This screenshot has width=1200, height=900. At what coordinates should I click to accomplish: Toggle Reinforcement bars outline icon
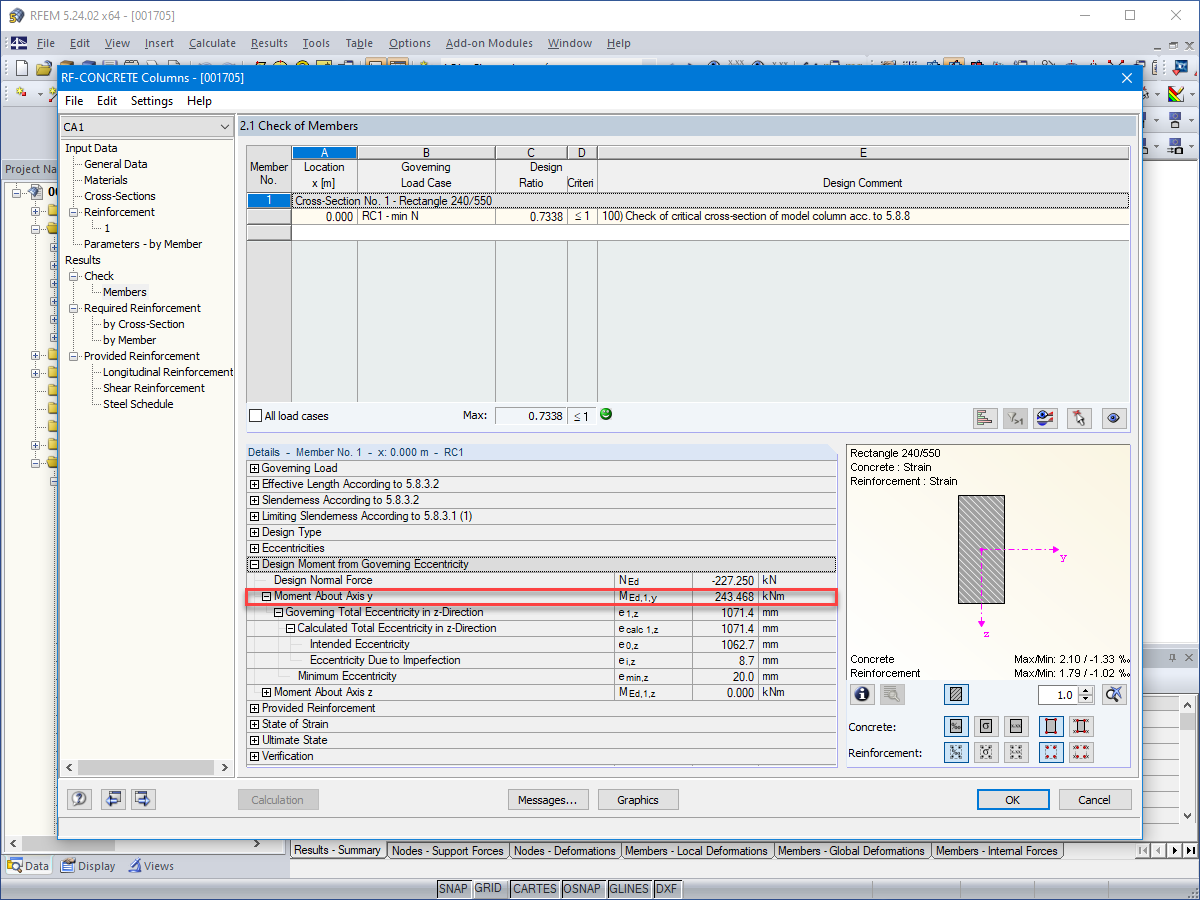(x=1051, y=752)
